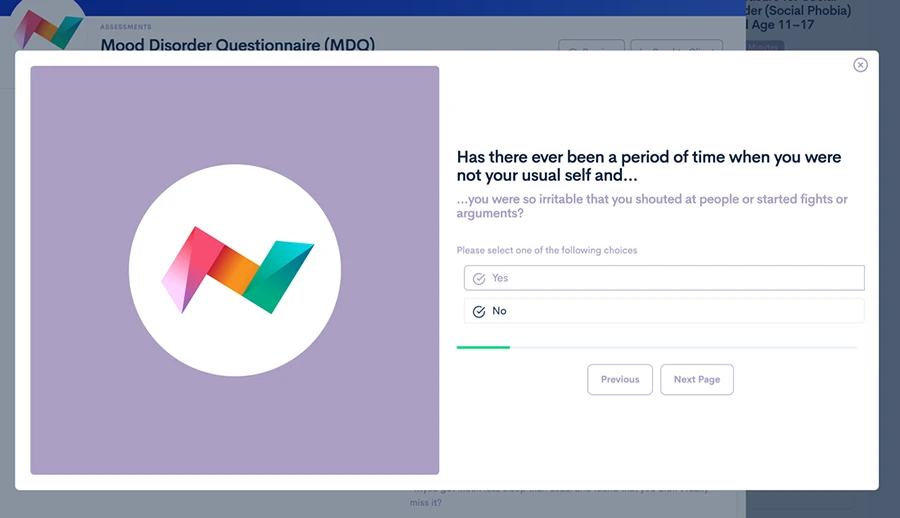The height and width of the screenshot is (518, 900).
Task: Select the Yes answer option
Action: click(664, 278)
